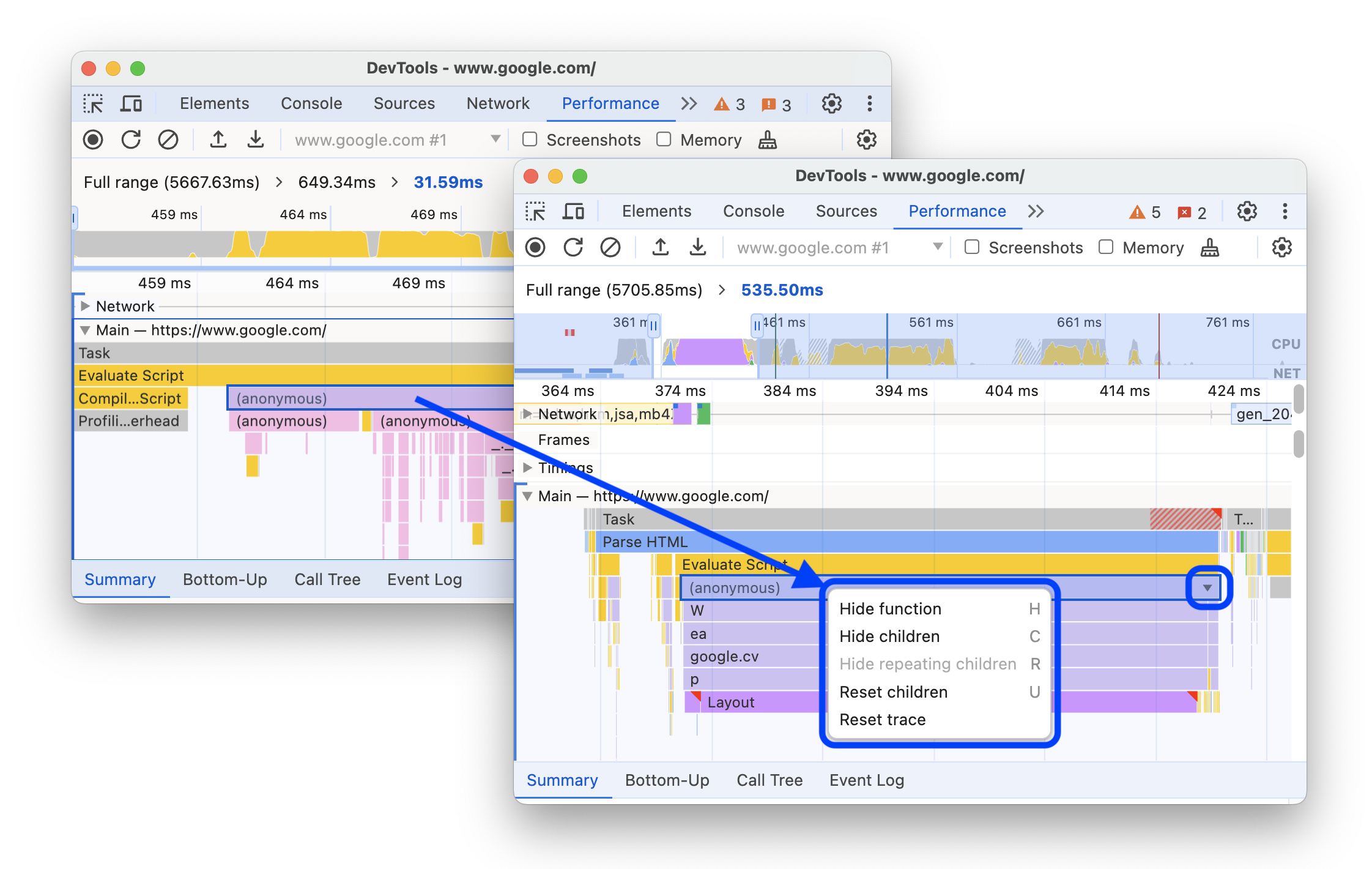Click the performance settings gear icon
Image resolution: width=1372 pixels, height=869 pixels.
(x=1284, y=248)
